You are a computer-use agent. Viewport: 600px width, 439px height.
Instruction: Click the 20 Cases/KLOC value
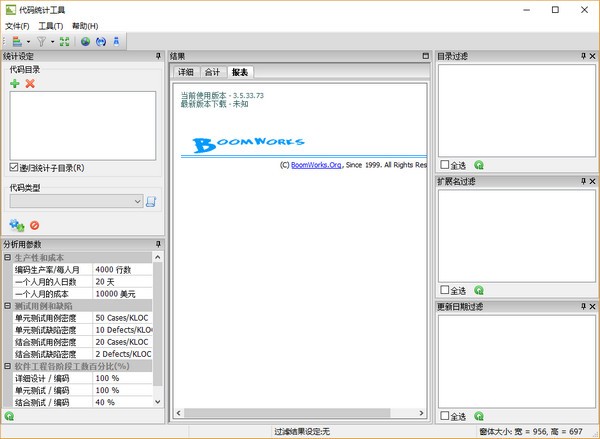click(122, 342)
